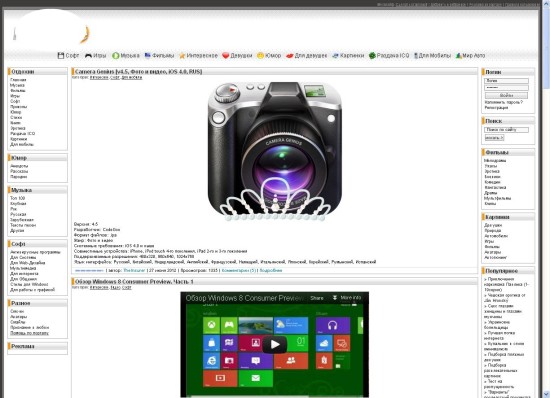Image resolution: width=550 pixels, height=398 pixels.
Task: Click the Camera Genius app icon image
Action: click(275, 150)
